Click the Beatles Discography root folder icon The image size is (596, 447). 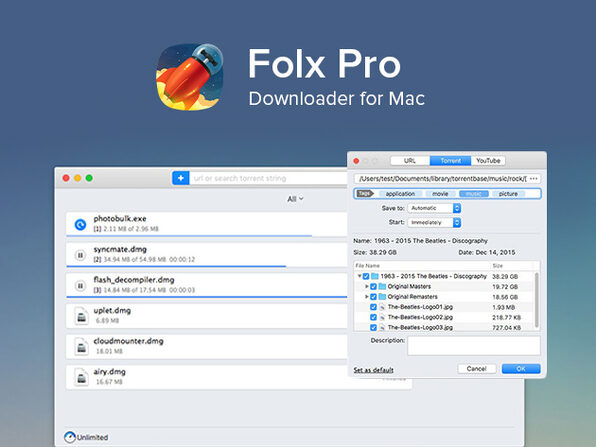[x=375, y=276]
